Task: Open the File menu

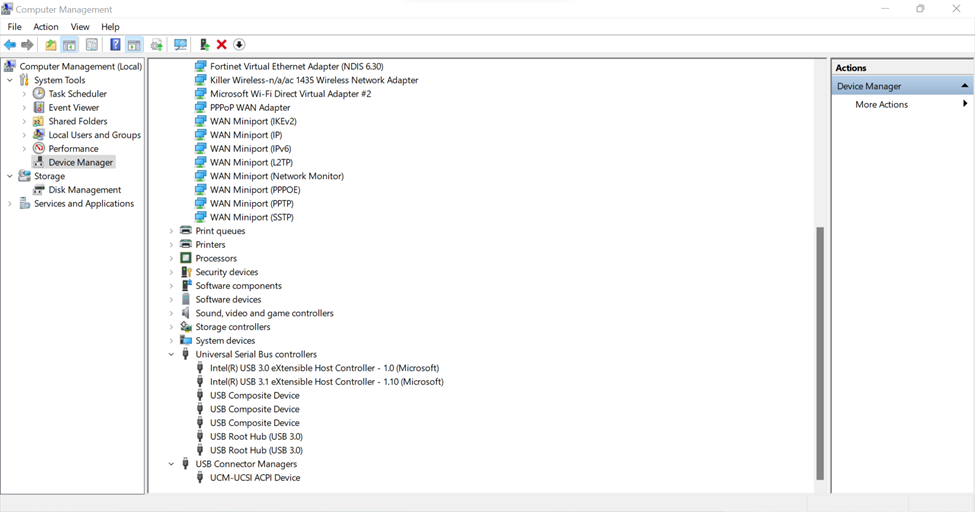Action: 14,27
